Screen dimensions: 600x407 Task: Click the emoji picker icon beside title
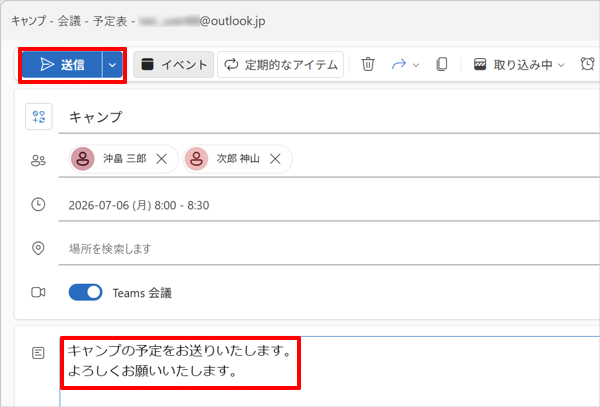click(39, 117)
